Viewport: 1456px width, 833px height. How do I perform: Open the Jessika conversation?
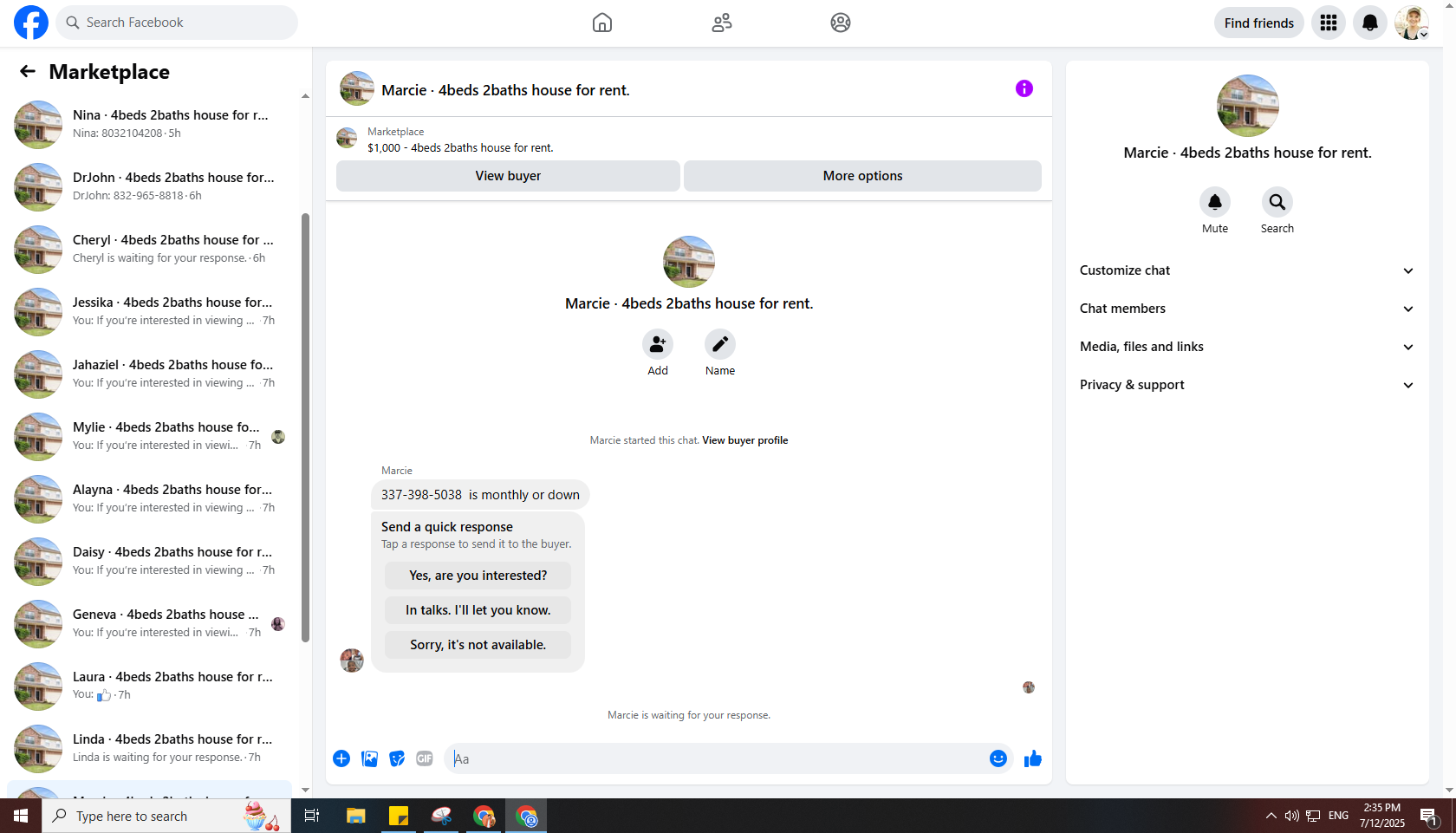151,311
